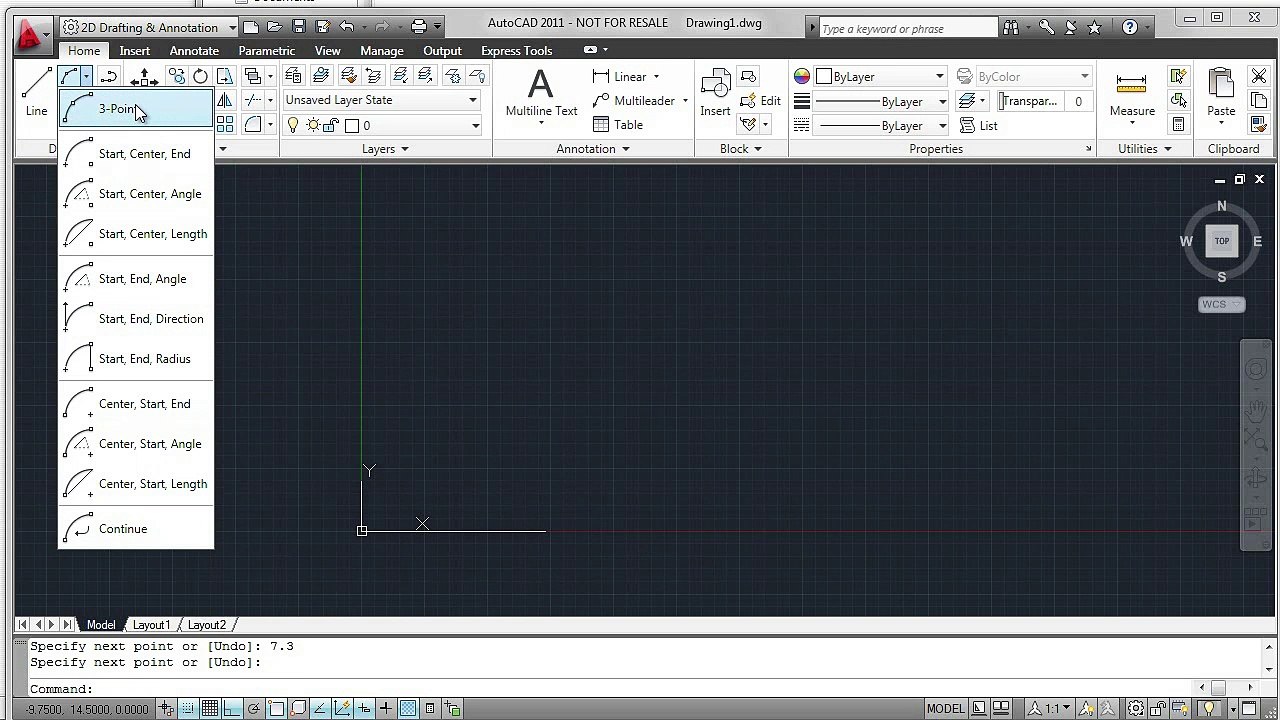Image resolution: width=1280 pixels, height=720 pixels.
Task: Open the 2D Drafting & Annotation workspace dropdown
Action: click(x=148, y=27)
